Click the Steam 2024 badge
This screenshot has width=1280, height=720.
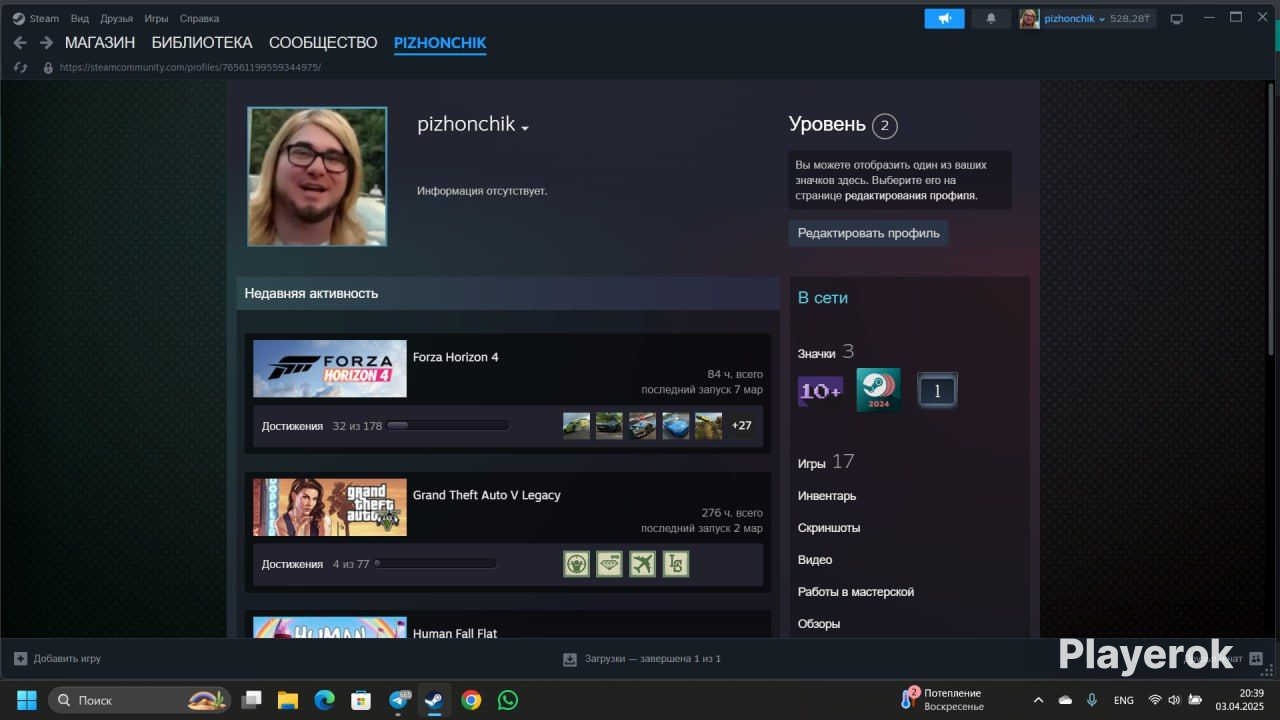tap(878, 390)
